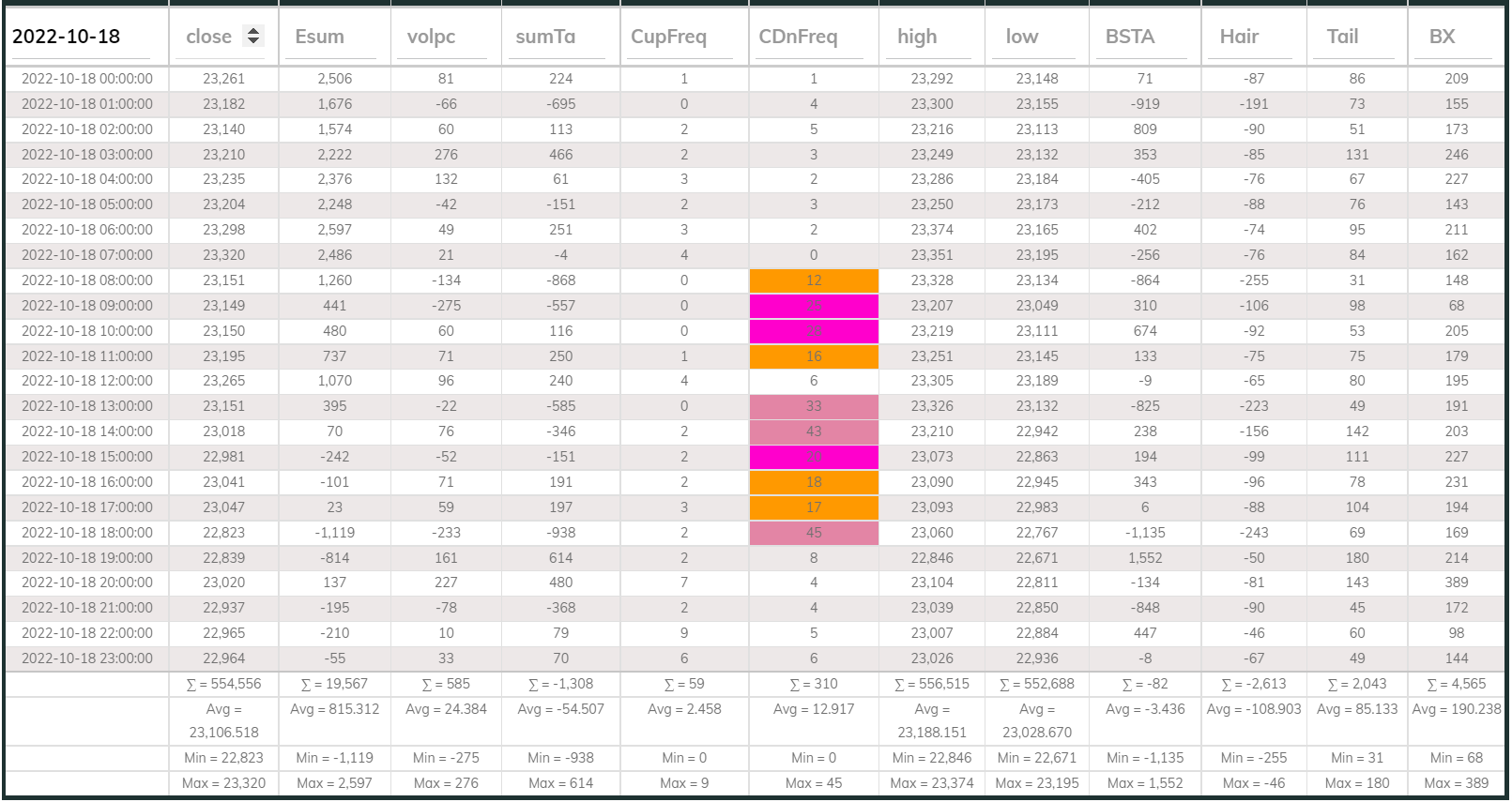Click the footer Max = 2,597
1512x802 pixels.
coord(335,783)
